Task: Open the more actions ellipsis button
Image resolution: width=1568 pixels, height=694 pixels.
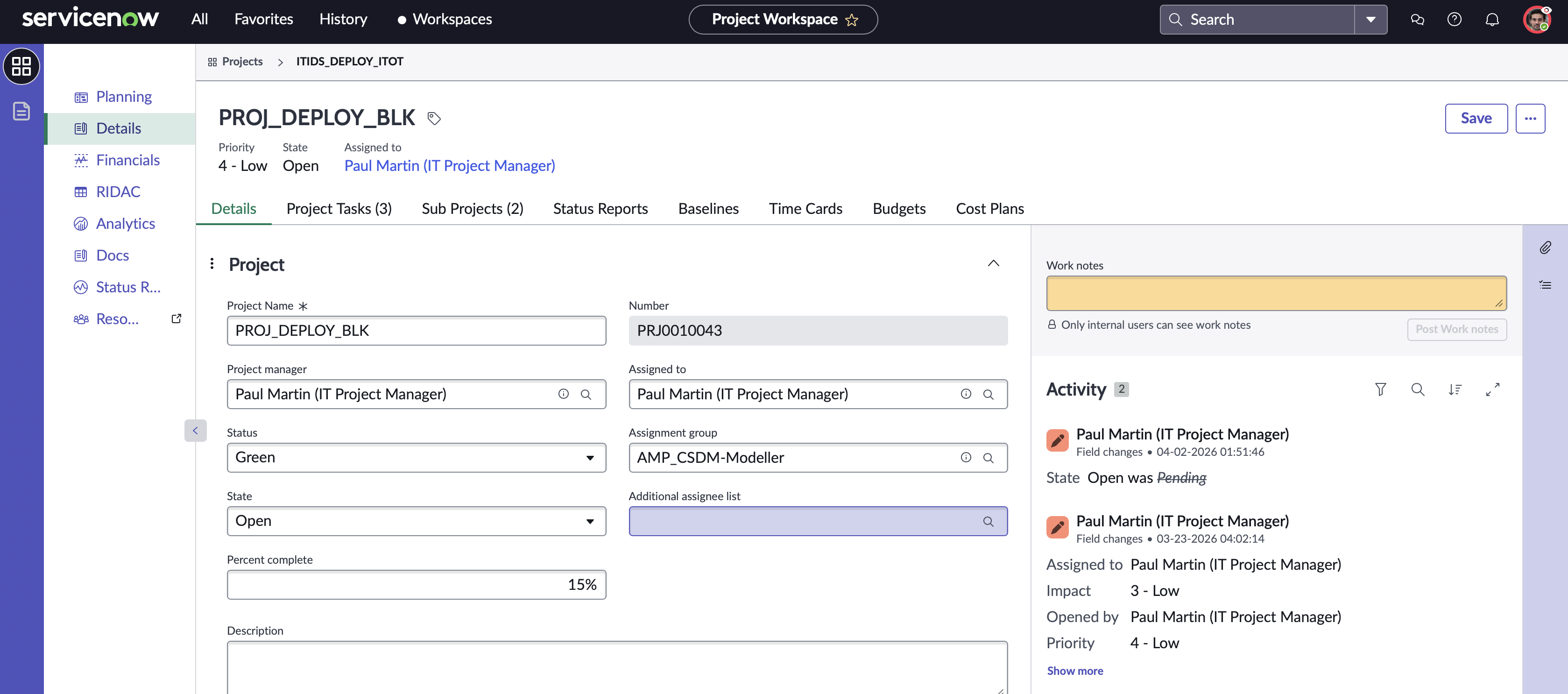Action: click(1530, 118)
